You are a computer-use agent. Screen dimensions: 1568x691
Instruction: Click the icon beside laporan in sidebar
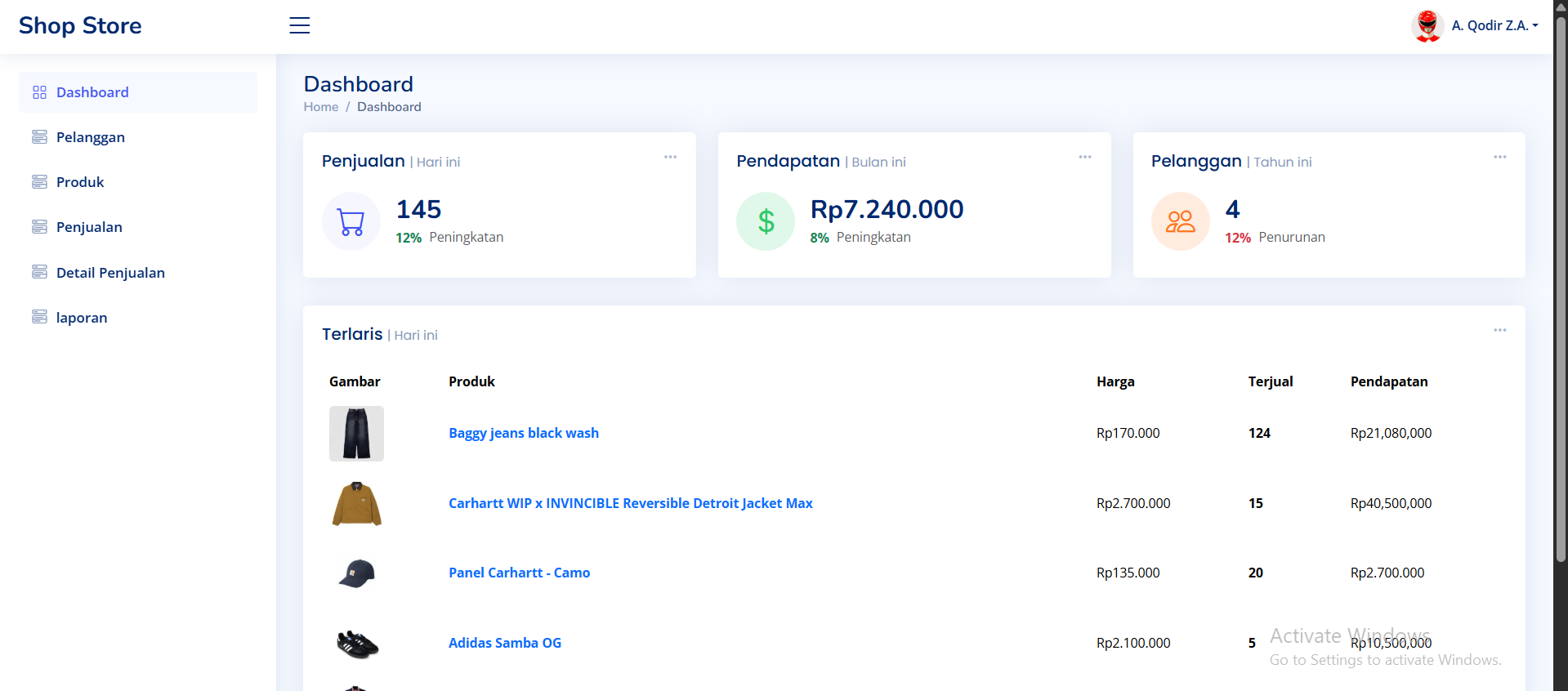click(x=39, y=317)
